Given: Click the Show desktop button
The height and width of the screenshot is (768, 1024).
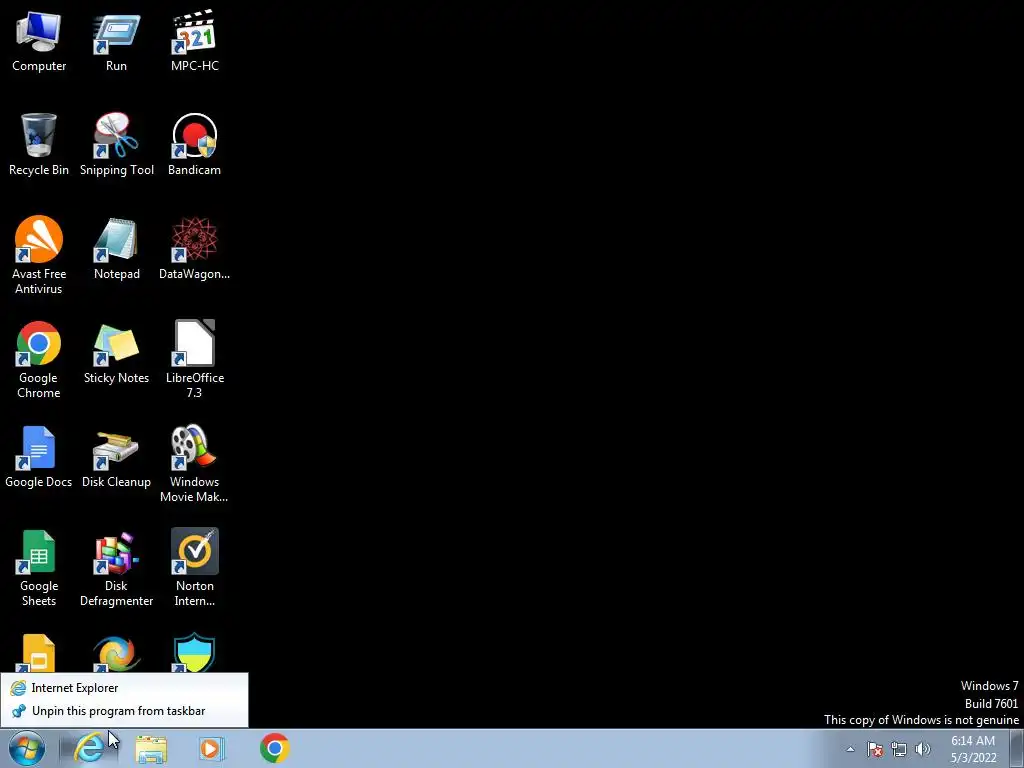Looking at the screenshot, I should click(1017, 748).
